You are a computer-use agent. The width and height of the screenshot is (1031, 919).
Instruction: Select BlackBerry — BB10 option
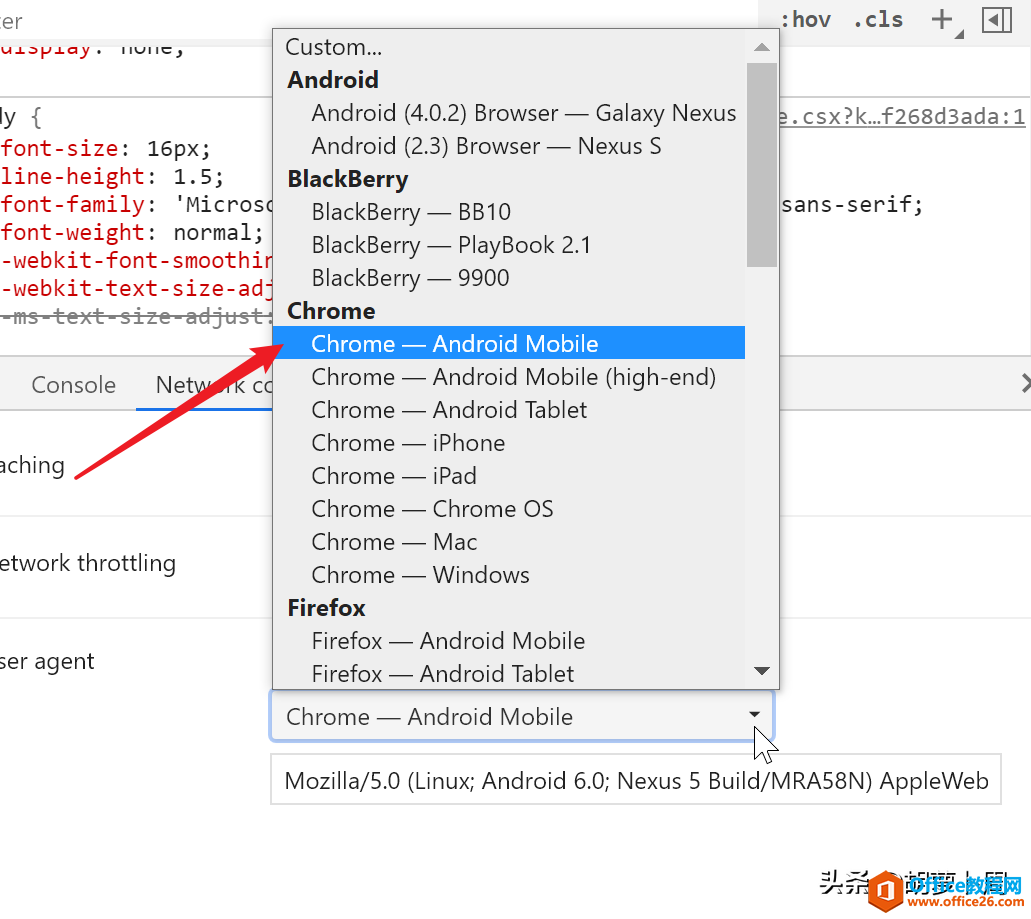pyautogui.click(x=508, y=212)
